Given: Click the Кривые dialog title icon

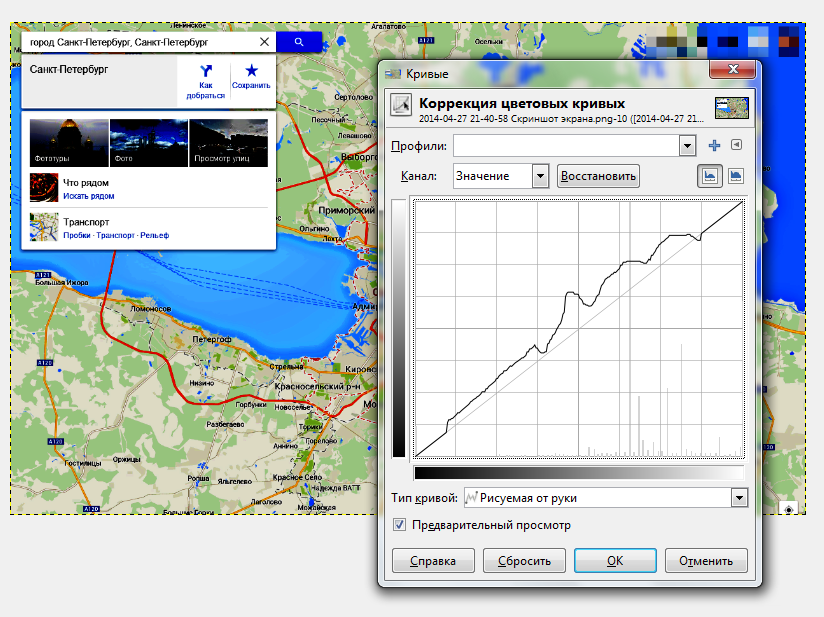Looking at the screenshot, I should point(393,74).
